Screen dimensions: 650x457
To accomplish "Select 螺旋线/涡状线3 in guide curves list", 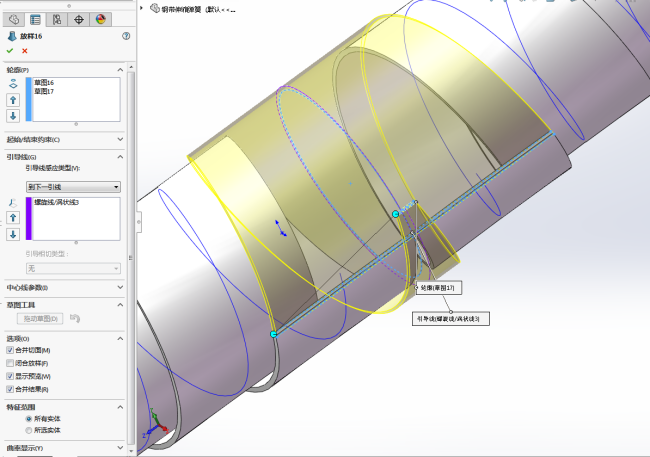I will [56, 202].
